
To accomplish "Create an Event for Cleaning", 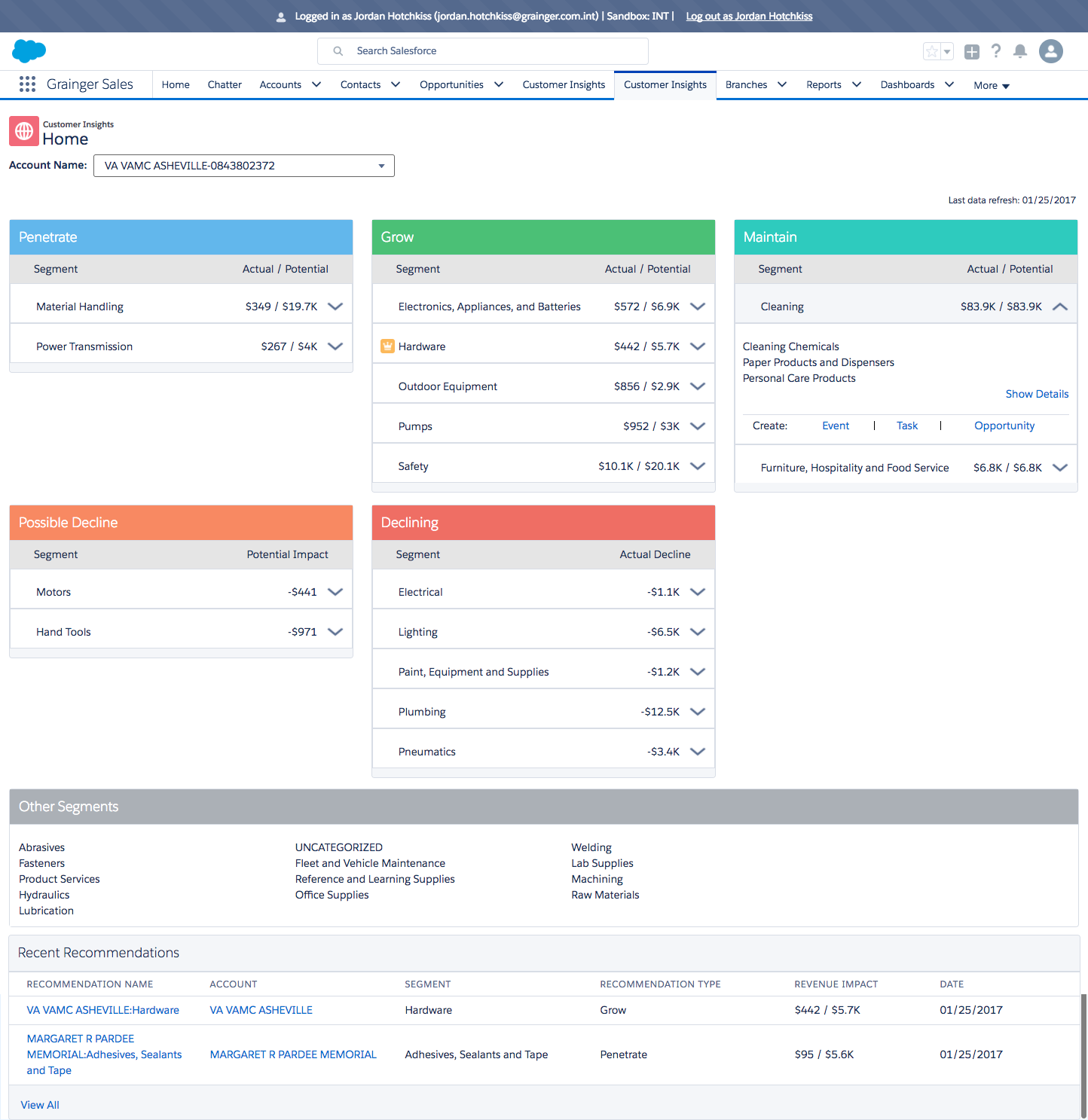I will [836, 426].
